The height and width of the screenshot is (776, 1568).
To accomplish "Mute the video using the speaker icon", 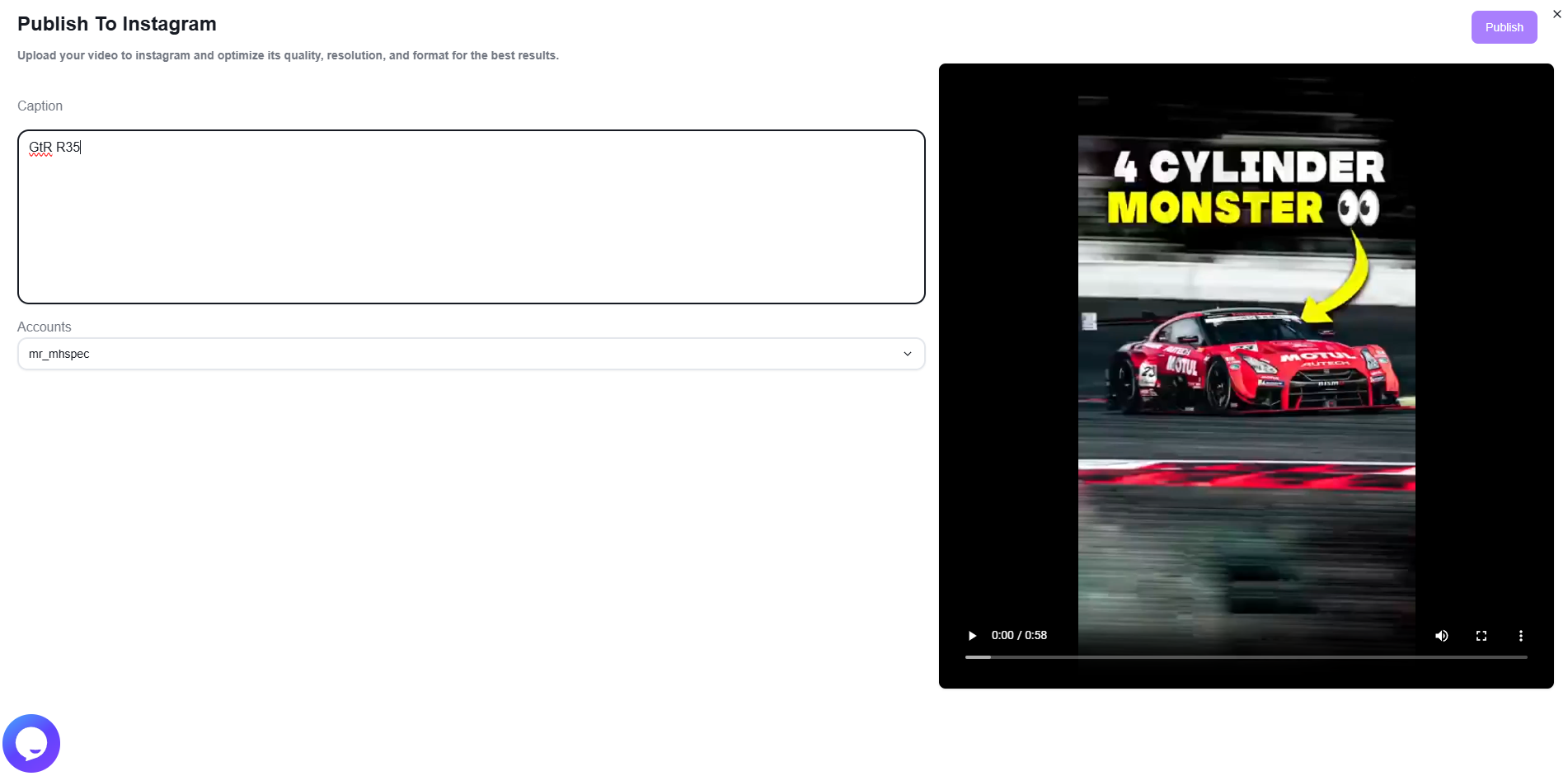I will (1442, 636).
